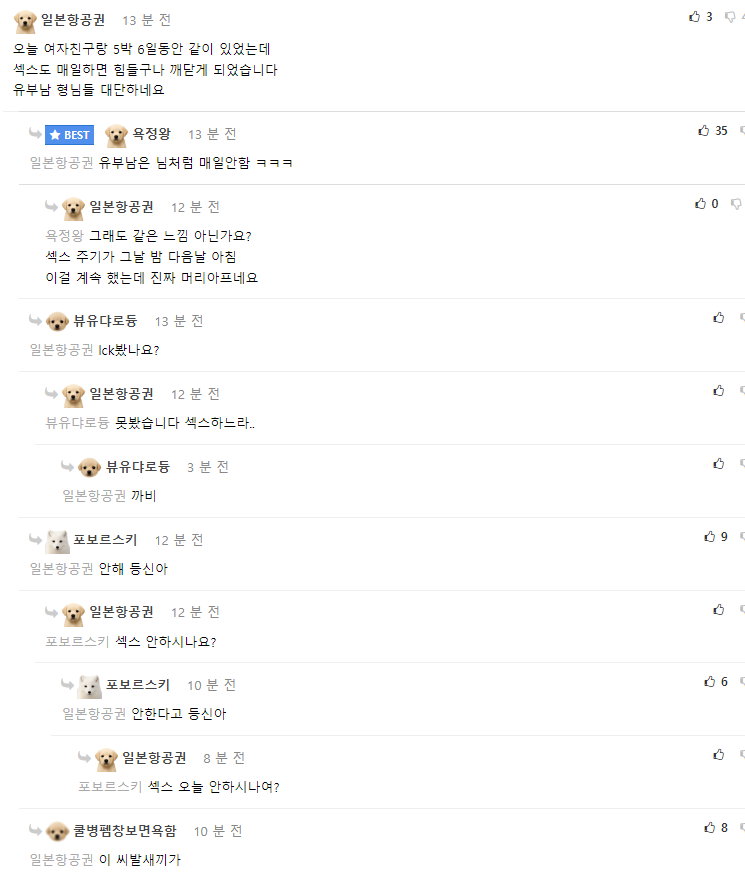Click thumbs up on the lck봤나요 comment
The image size is (745, 875).
pos(717,318)
